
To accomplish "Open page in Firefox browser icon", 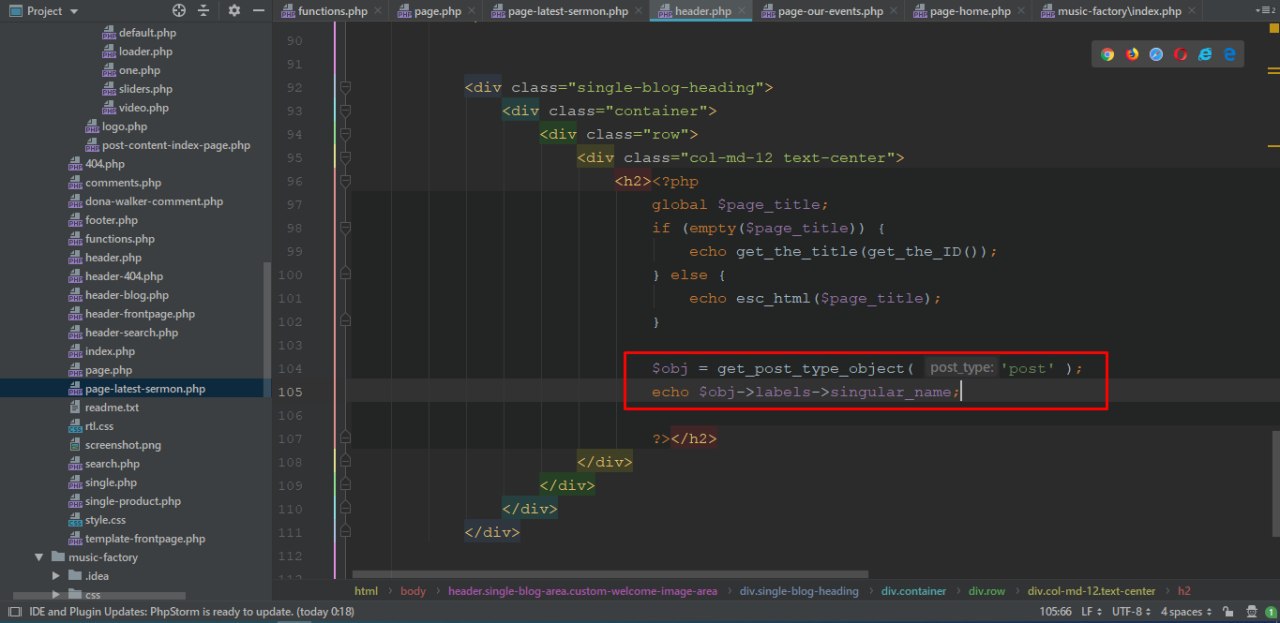I will click(x=1132, y=54).
